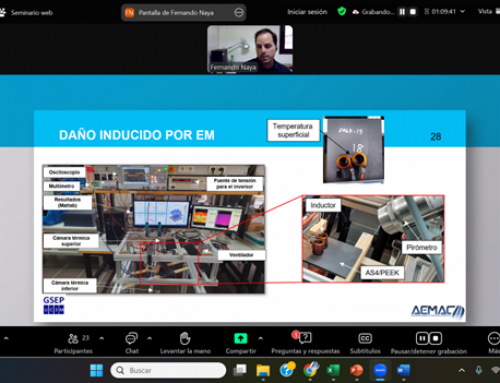Image resolution: width=500 pixels, height=383 pixels.
Task: Open the Windows Start menu
Action: pyautogui.click(x=97, y=370)
